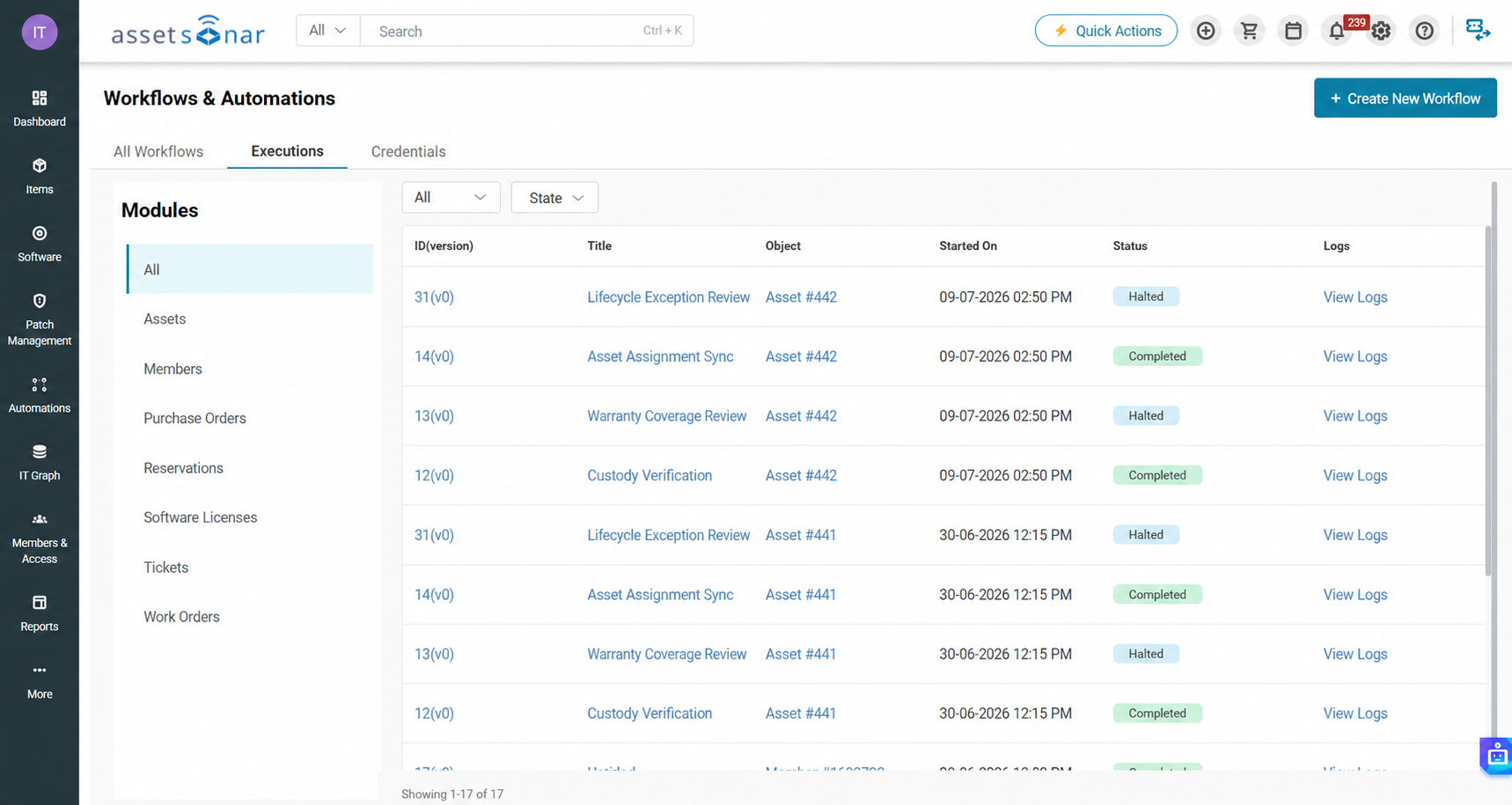
Task: View Logs for Custody Verification Asset #442
Action: 1354,475
